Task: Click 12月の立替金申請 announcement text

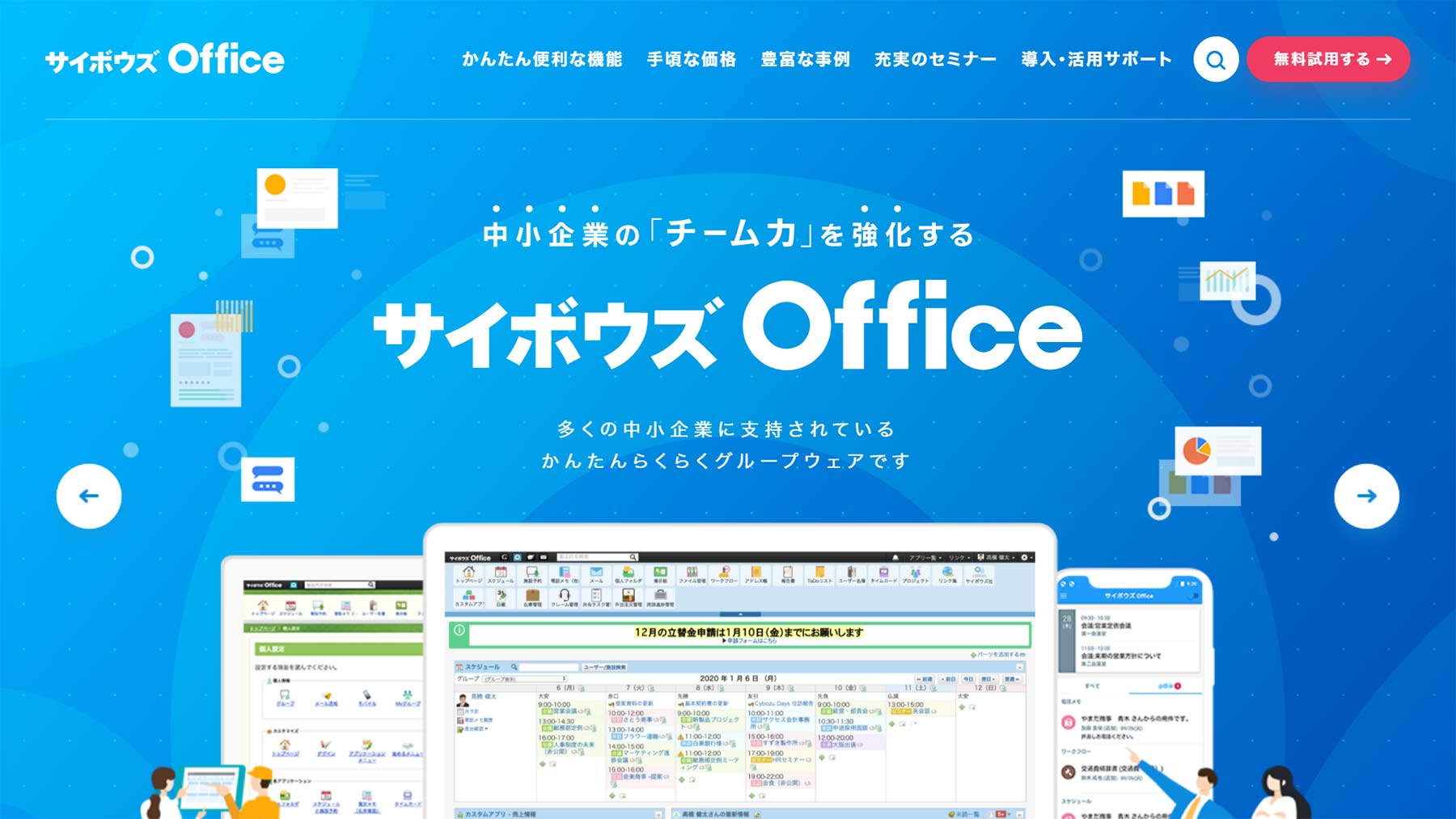Action: pyautogui.click(x=749, y=631)
